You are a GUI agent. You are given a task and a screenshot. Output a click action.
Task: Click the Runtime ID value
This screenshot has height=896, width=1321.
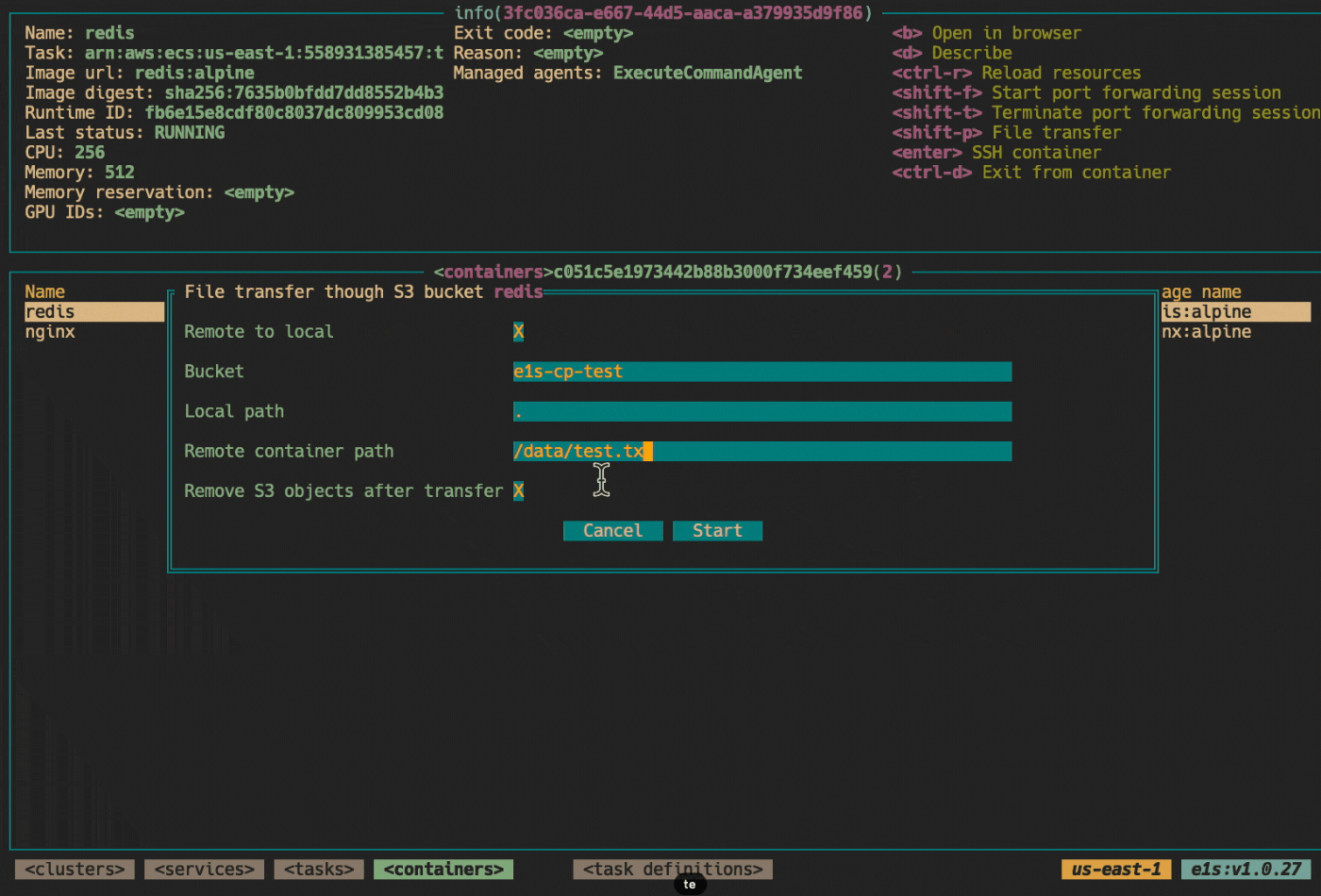(x=294, y=112)
